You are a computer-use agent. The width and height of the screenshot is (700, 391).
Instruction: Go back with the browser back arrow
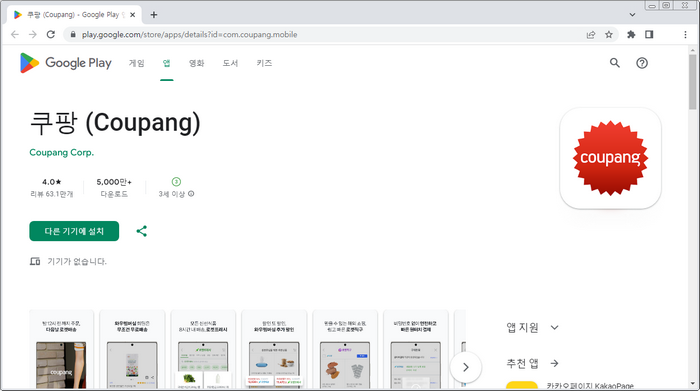15,34
